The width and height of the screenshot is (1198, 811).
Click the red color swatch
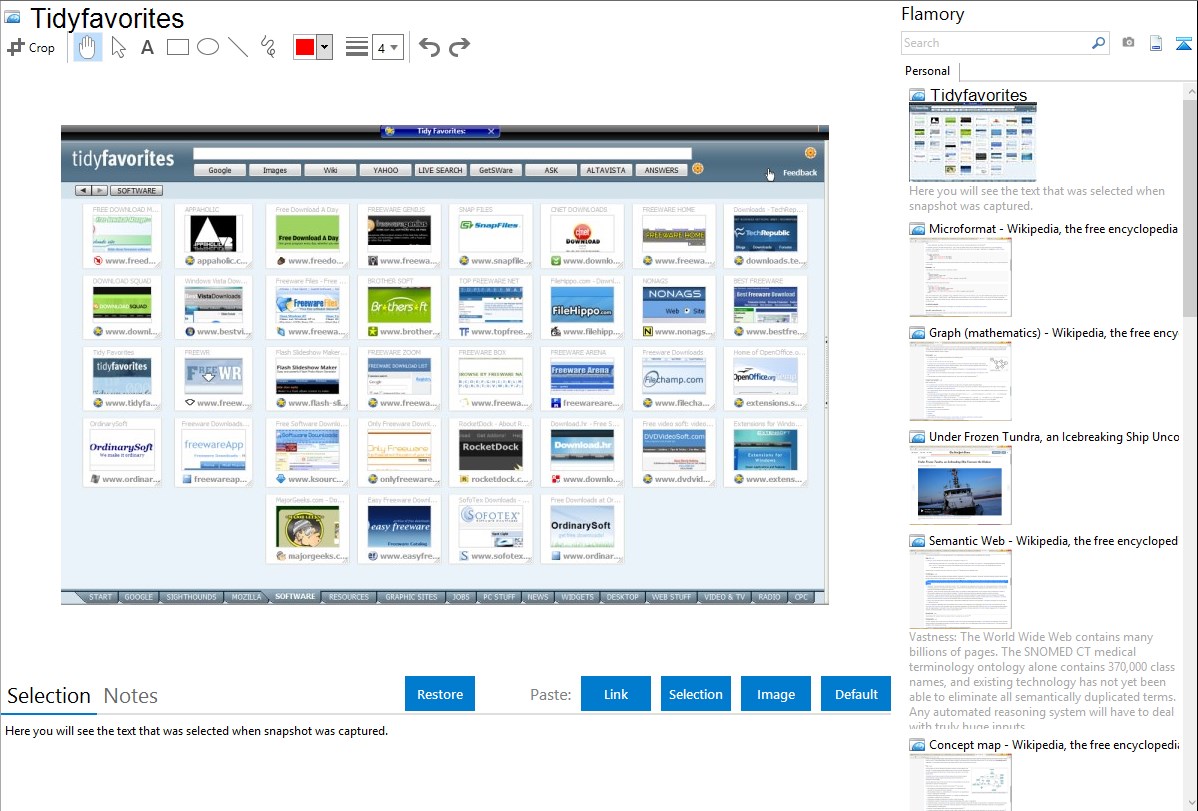point(305,47)
